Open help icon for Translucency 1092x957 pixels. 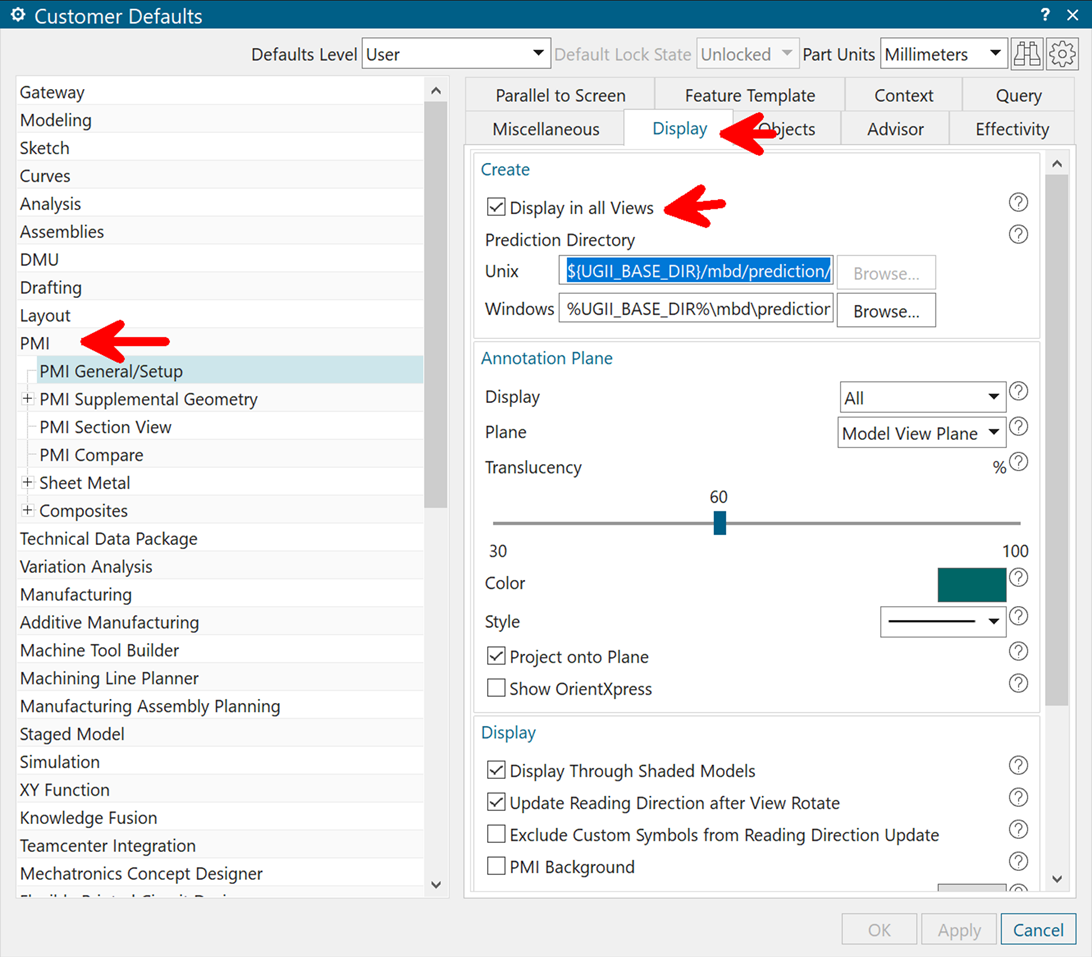[x=1018, y=462]
